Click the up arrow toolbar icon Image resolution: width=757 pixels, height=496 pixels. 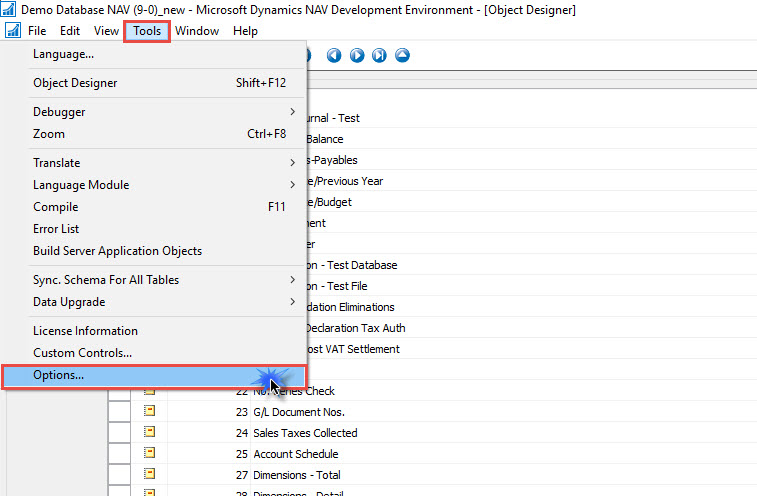(x=402, y=56)
